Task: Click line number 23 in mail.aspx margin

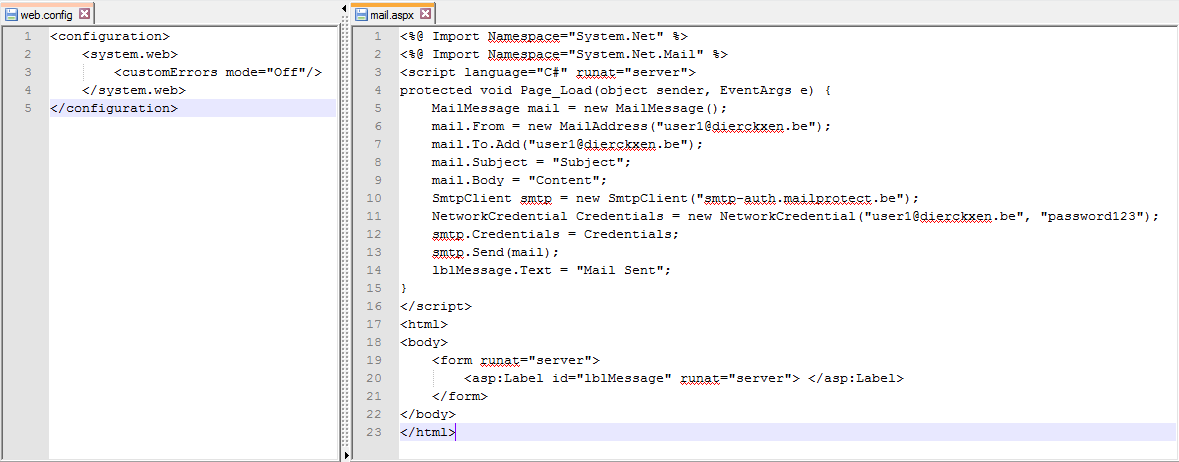Action: click(376, 433)
